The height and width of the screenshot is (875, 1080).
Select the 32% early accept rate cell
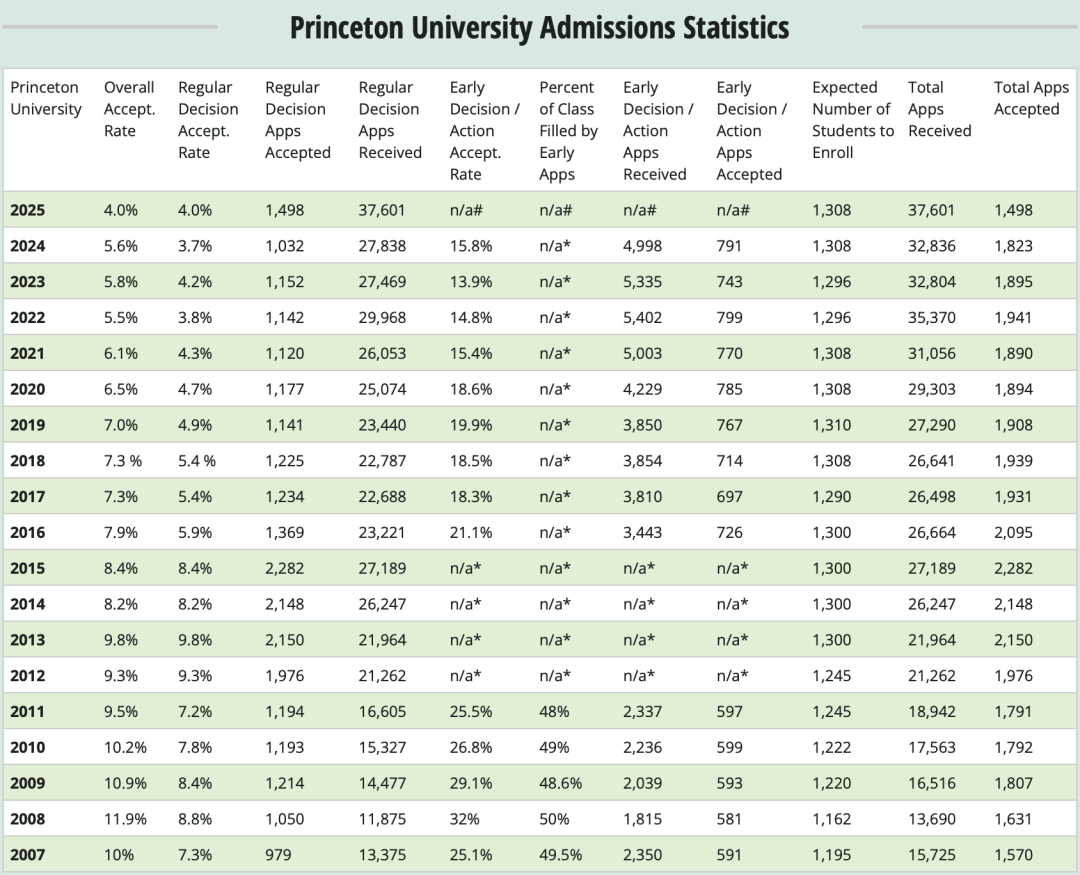click(x=464, y=819)
